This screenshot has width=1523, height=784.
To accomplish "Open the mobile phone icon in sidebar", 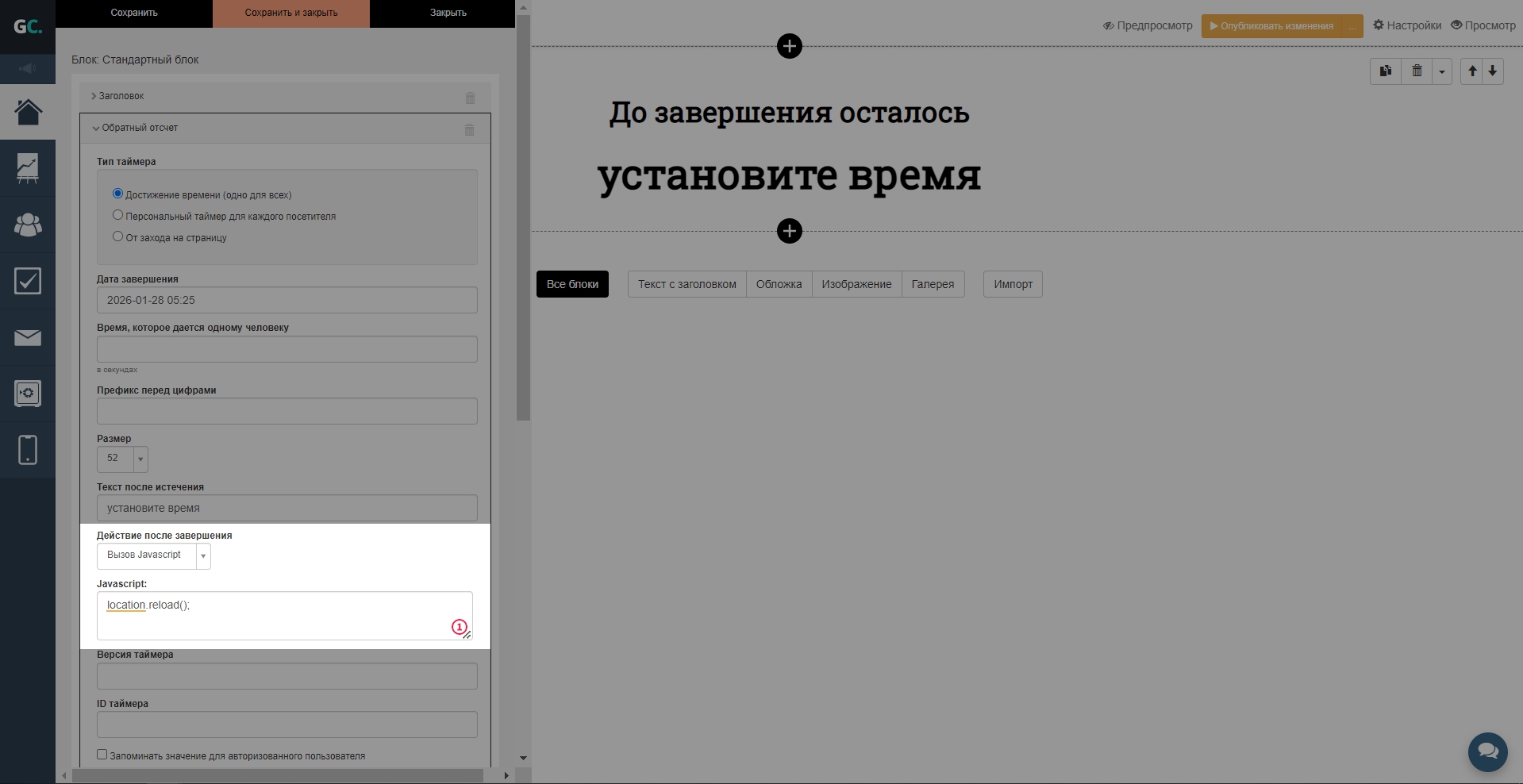I will pyautogui.click(x=28, y=450).
